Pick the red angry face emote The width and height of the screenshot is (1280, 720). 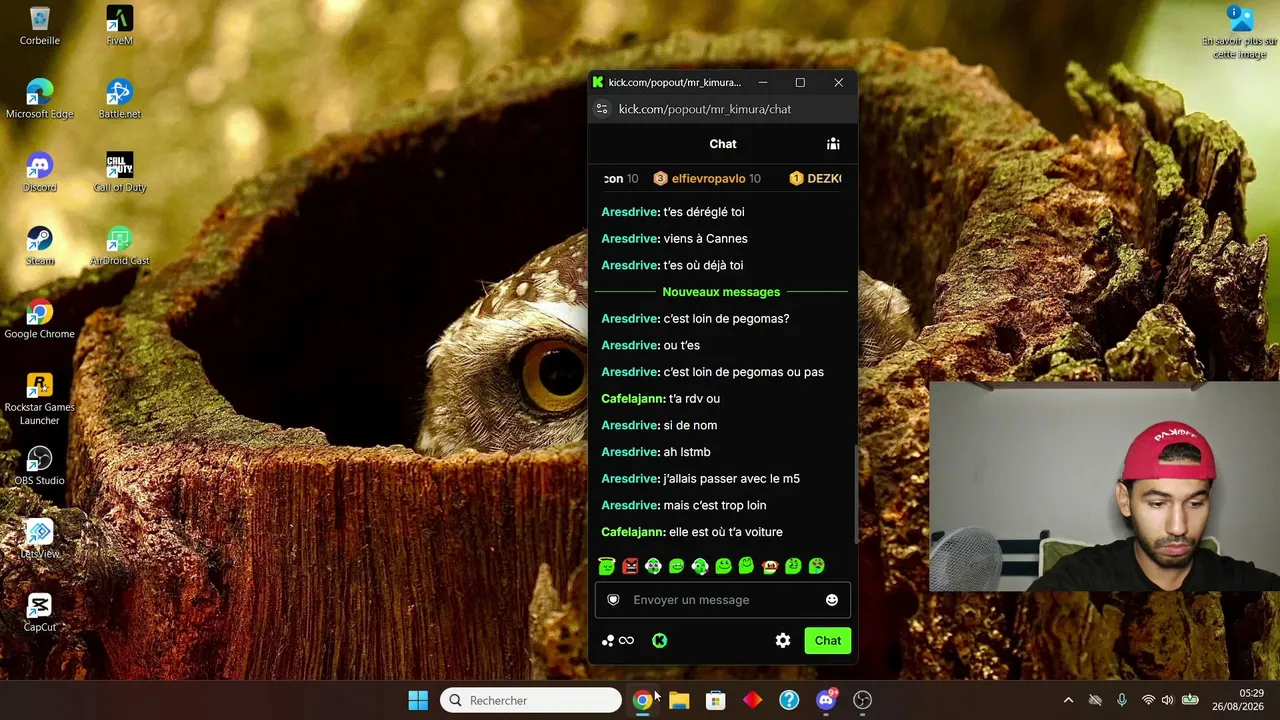630,566
